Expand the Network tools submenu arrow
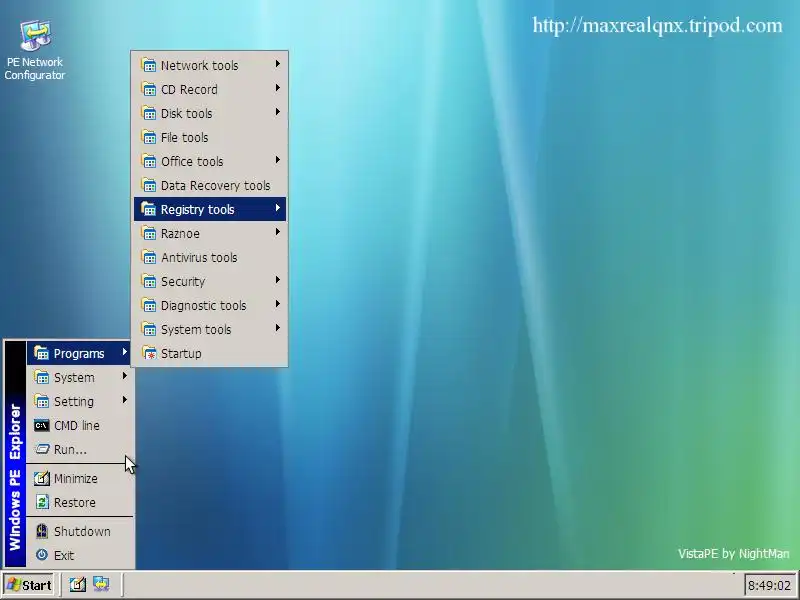This screenshot has height=600, width=800. 278,64
